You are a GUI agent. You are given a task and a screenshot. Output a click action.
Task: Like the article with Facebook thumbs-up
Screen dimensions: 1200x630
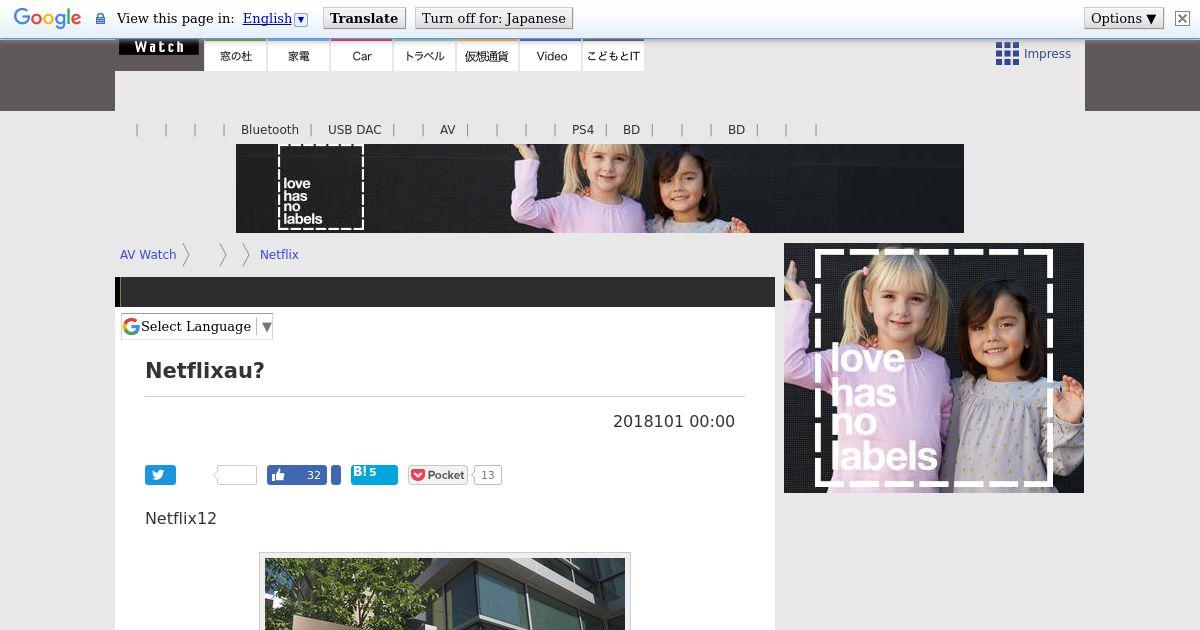(x=297, y=475)
